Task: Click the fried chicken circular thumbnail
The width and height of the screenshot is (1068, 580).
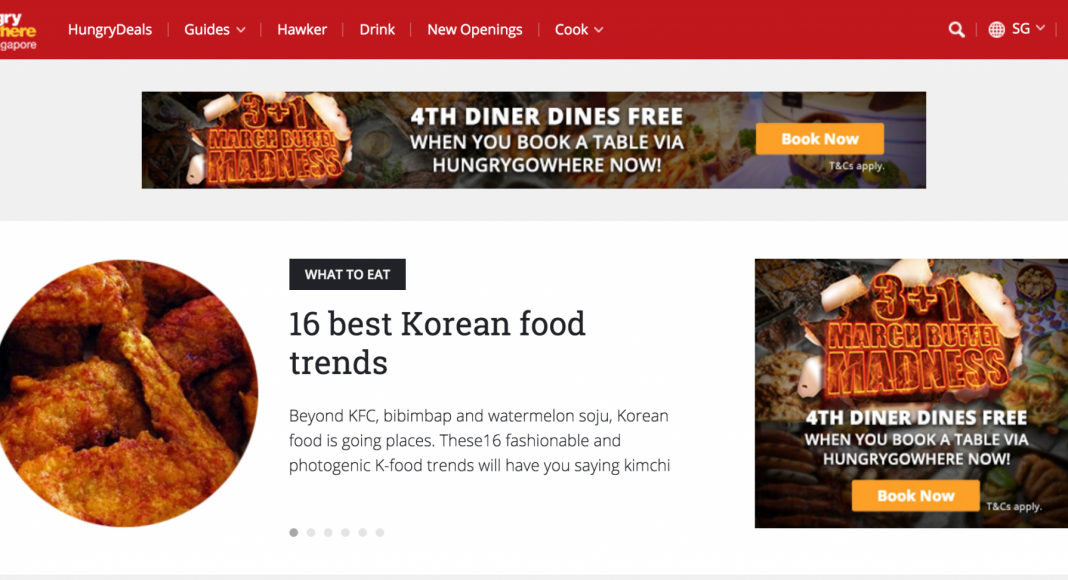Action: tap(128, 393)
